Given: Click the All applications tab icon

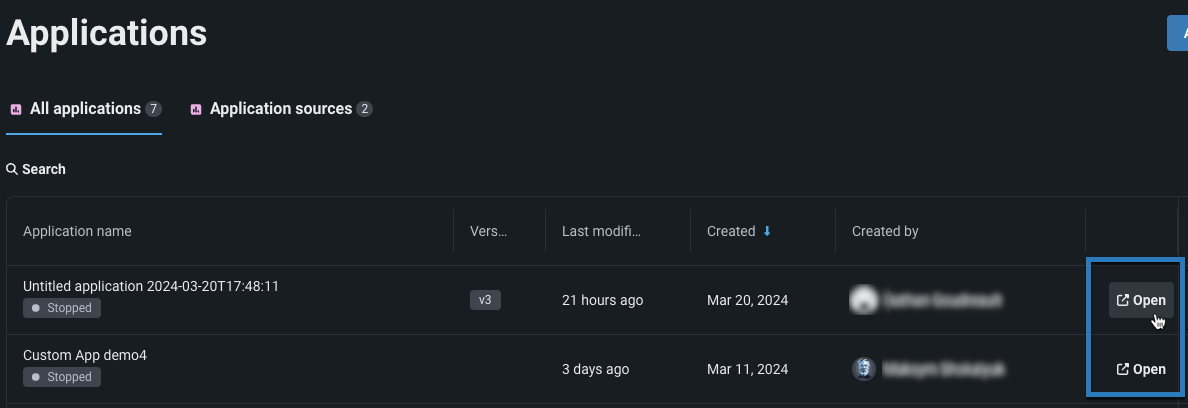Looking at the screenshot, I should tap(15, 109).
